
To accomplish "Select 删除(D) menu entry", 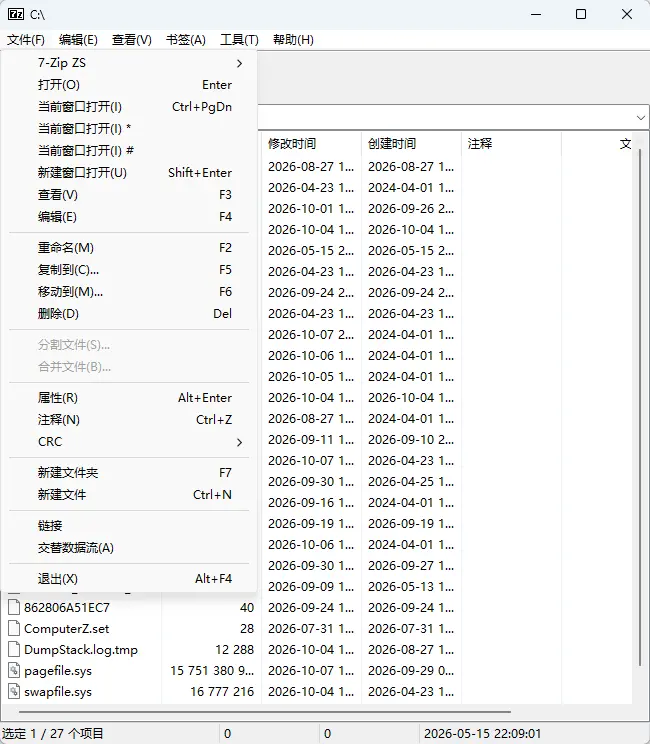I will click(x=129, y=314).
